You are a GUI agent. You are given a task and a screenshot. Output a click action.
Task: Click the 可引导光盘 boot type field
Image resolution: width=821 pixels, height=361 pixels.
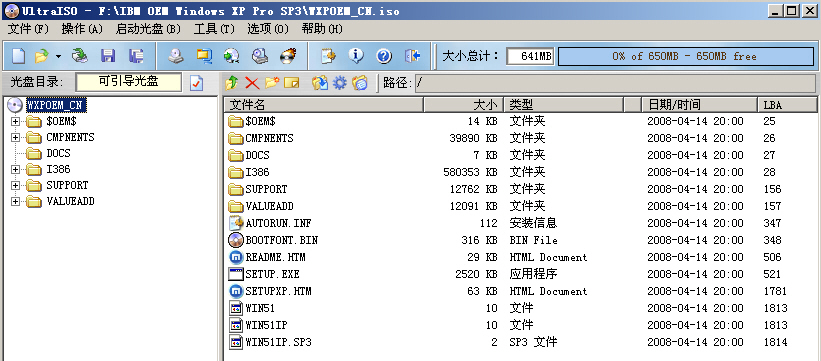click(129, 82)
